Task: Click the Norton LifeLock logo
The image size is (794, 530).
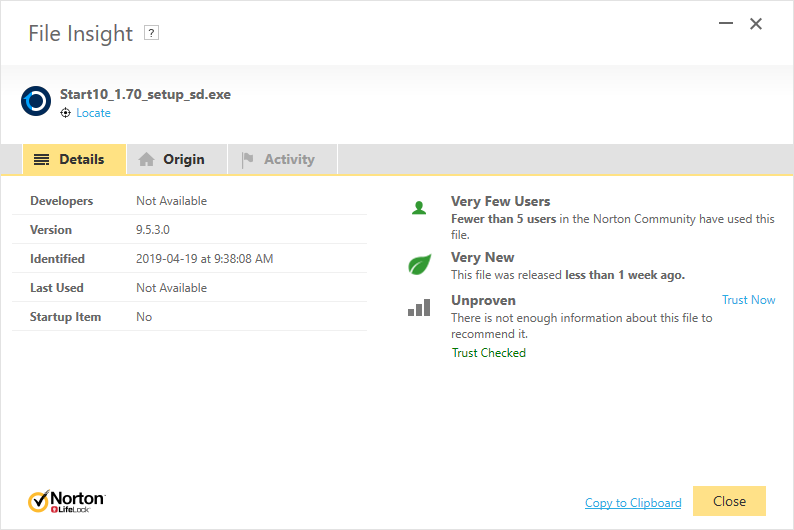Action: (x=66, y=502)
